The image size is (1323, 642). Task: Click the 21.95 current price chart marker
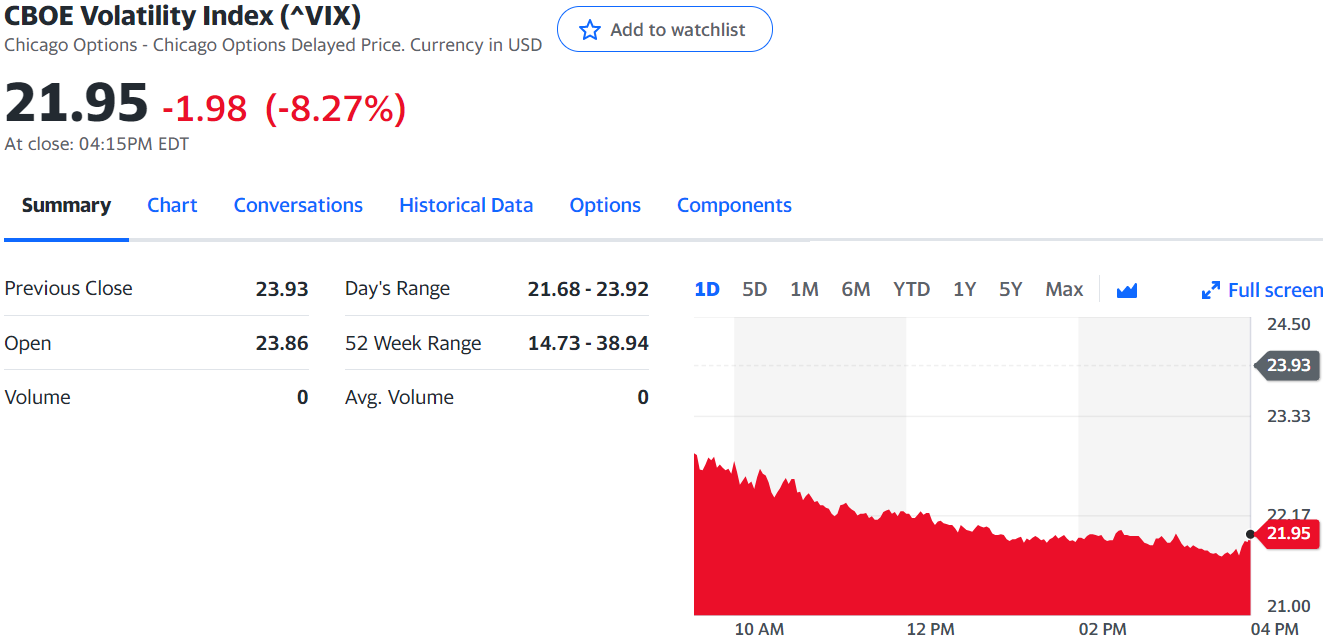1286,533
